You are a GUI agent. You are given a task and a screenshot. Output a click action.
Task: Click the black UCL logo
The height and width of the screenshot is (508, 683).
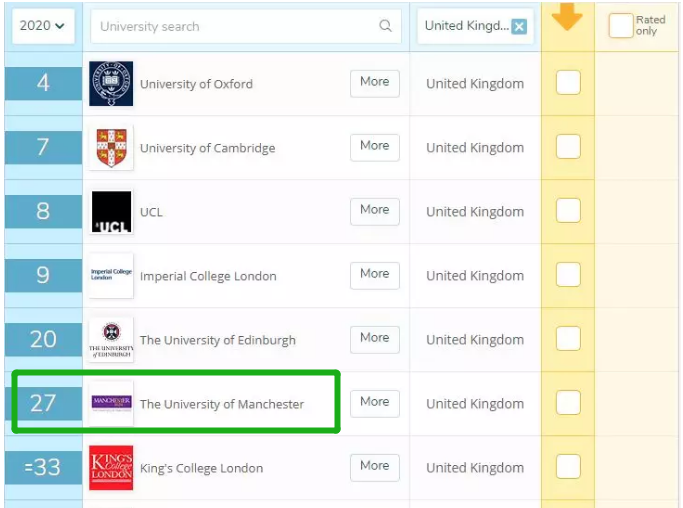(x=110, y=212)
